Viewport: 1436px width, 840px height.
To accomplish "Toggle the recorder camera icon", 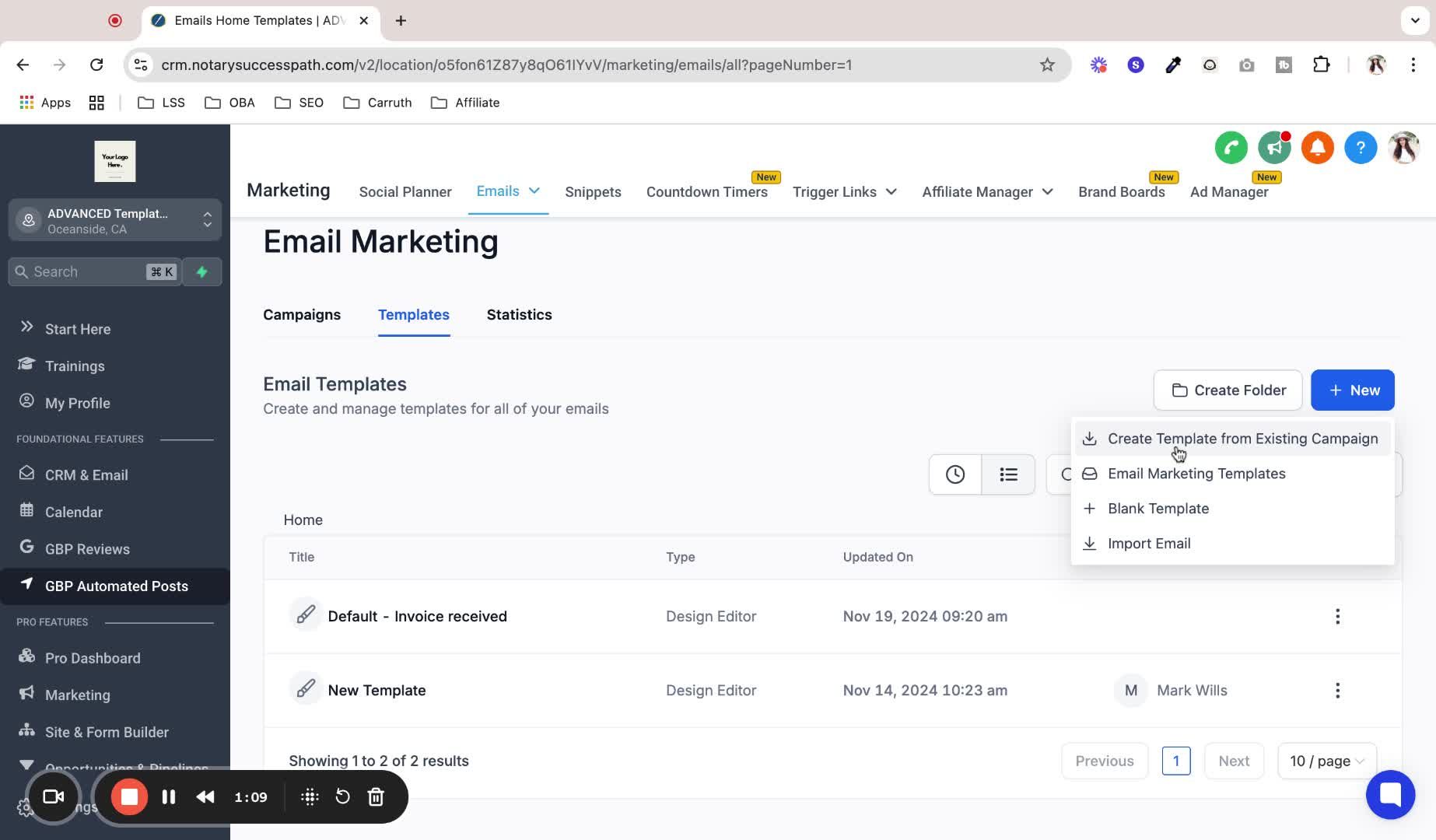I will coord(53,796).
